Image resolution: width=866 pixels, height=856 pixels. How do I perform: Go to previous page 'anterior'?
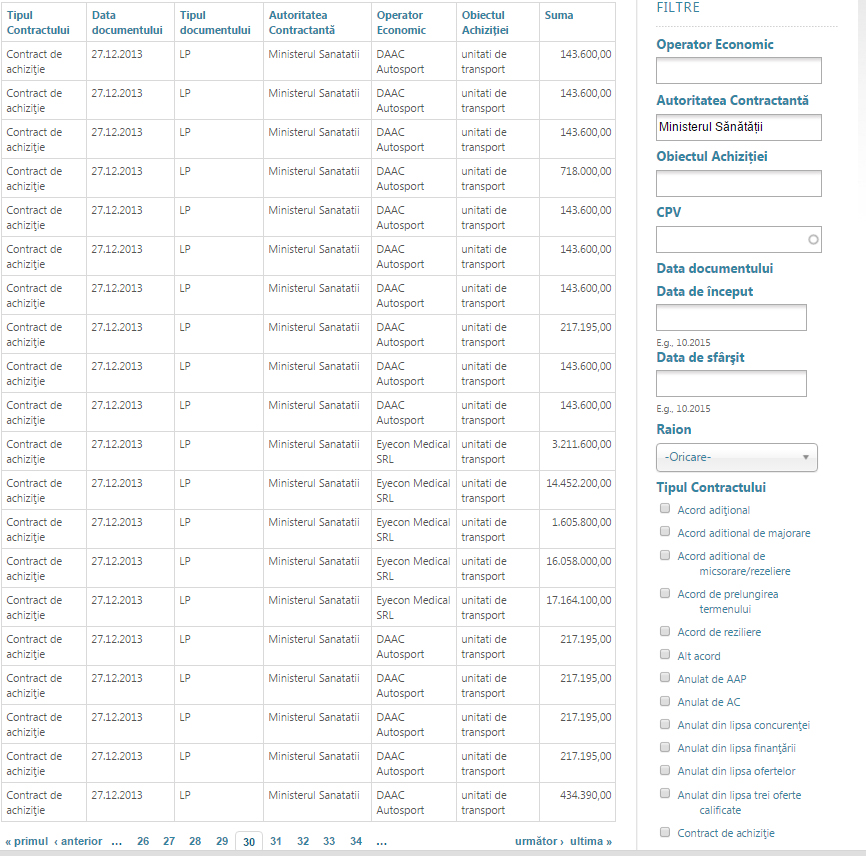click(x=78, y=842)
